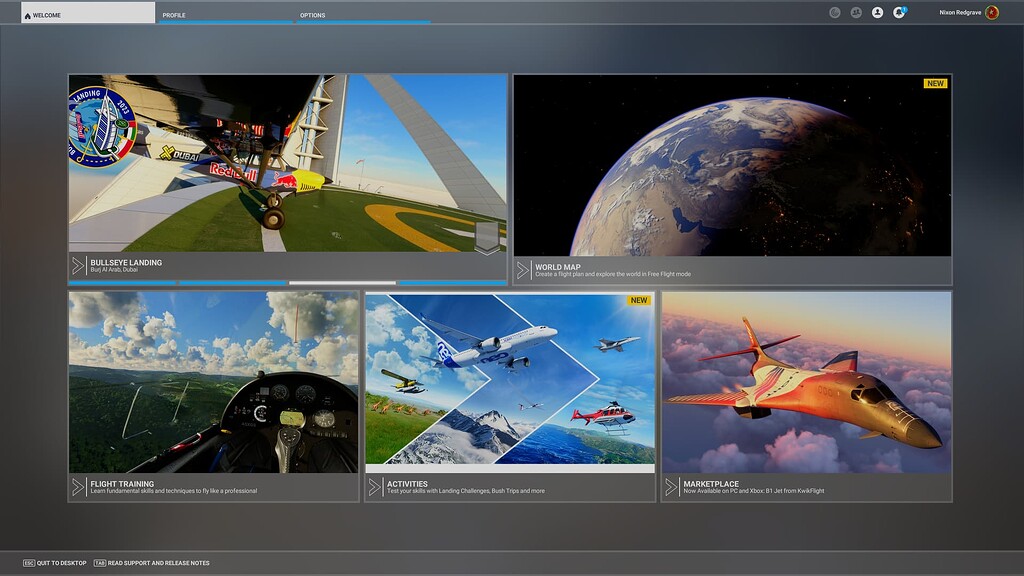1024x576 pixels.
Task: Click the home icon beside the Welcome tab
Action: click(x=29, y=14)
